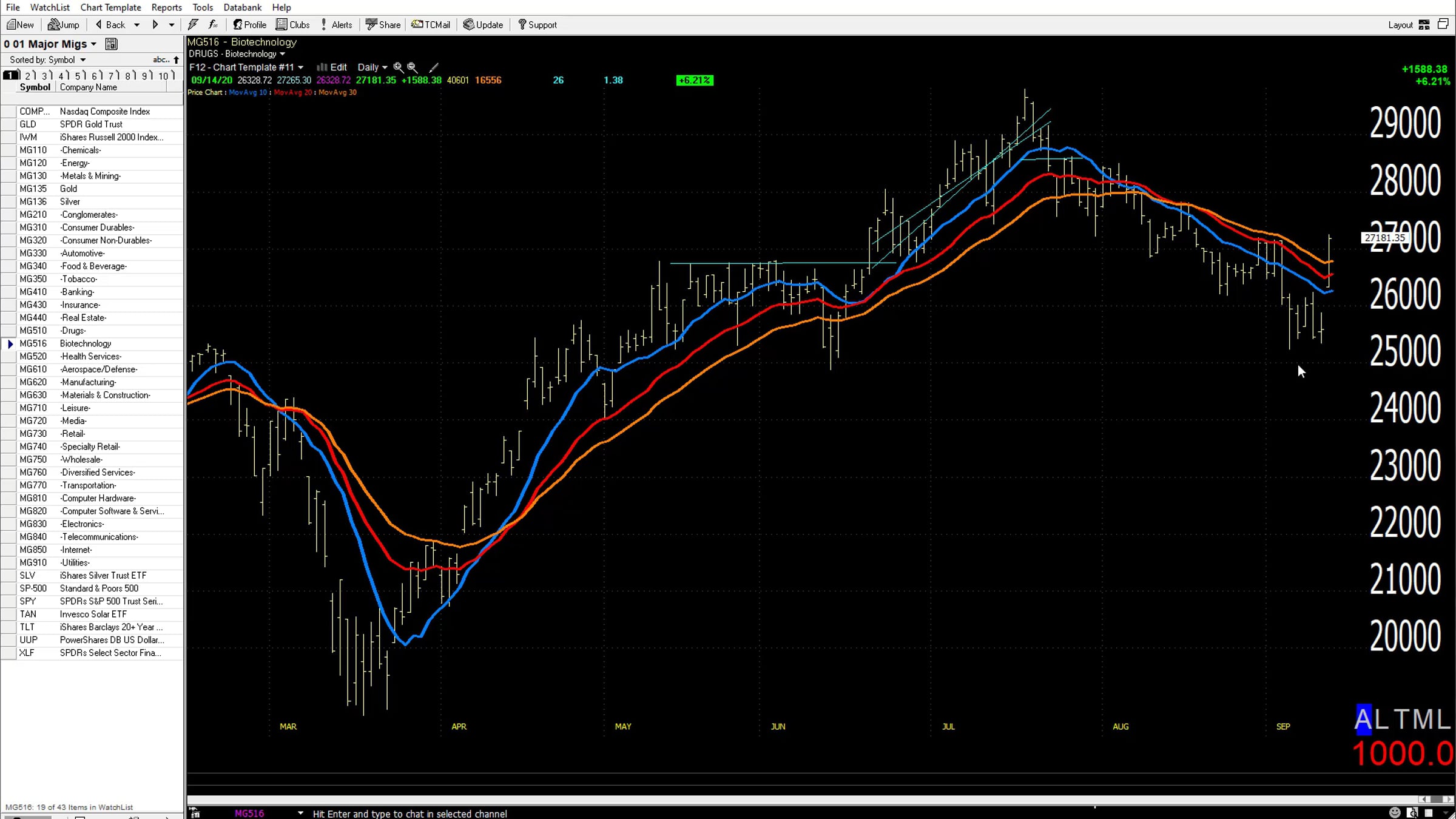
Task: Zoom in on the chart
Action: pyautogui.click(x=398, y=67)
